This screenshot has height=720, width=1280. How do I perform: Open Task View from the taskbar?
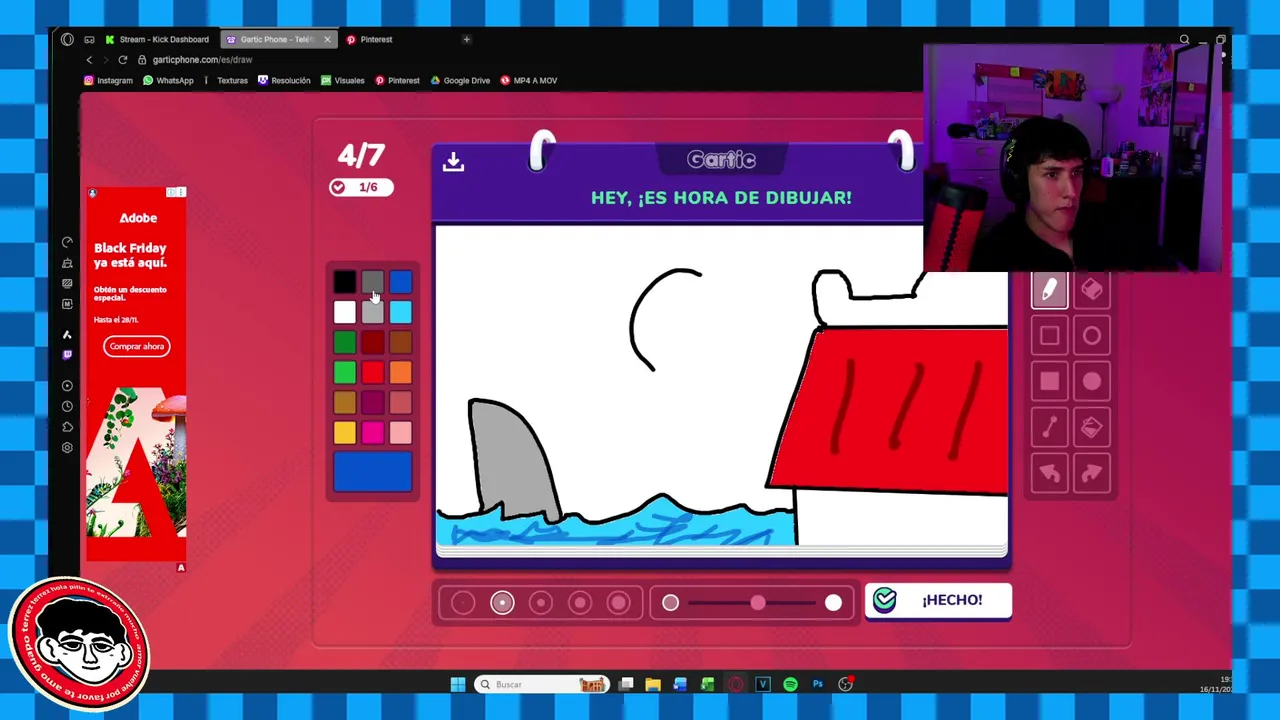[x=626, y=684]
